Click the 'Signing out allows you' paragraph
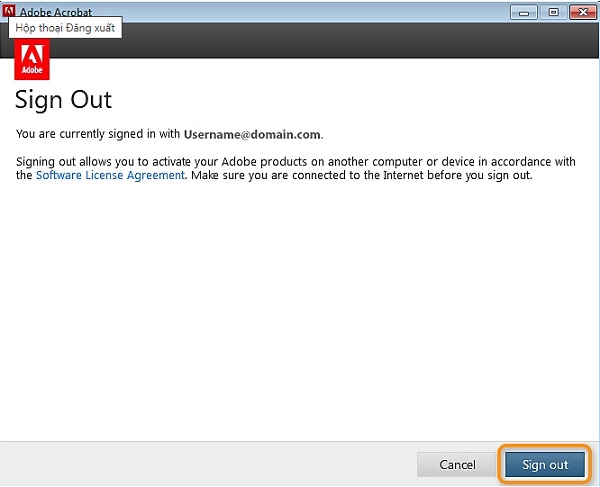 point(295,168)
